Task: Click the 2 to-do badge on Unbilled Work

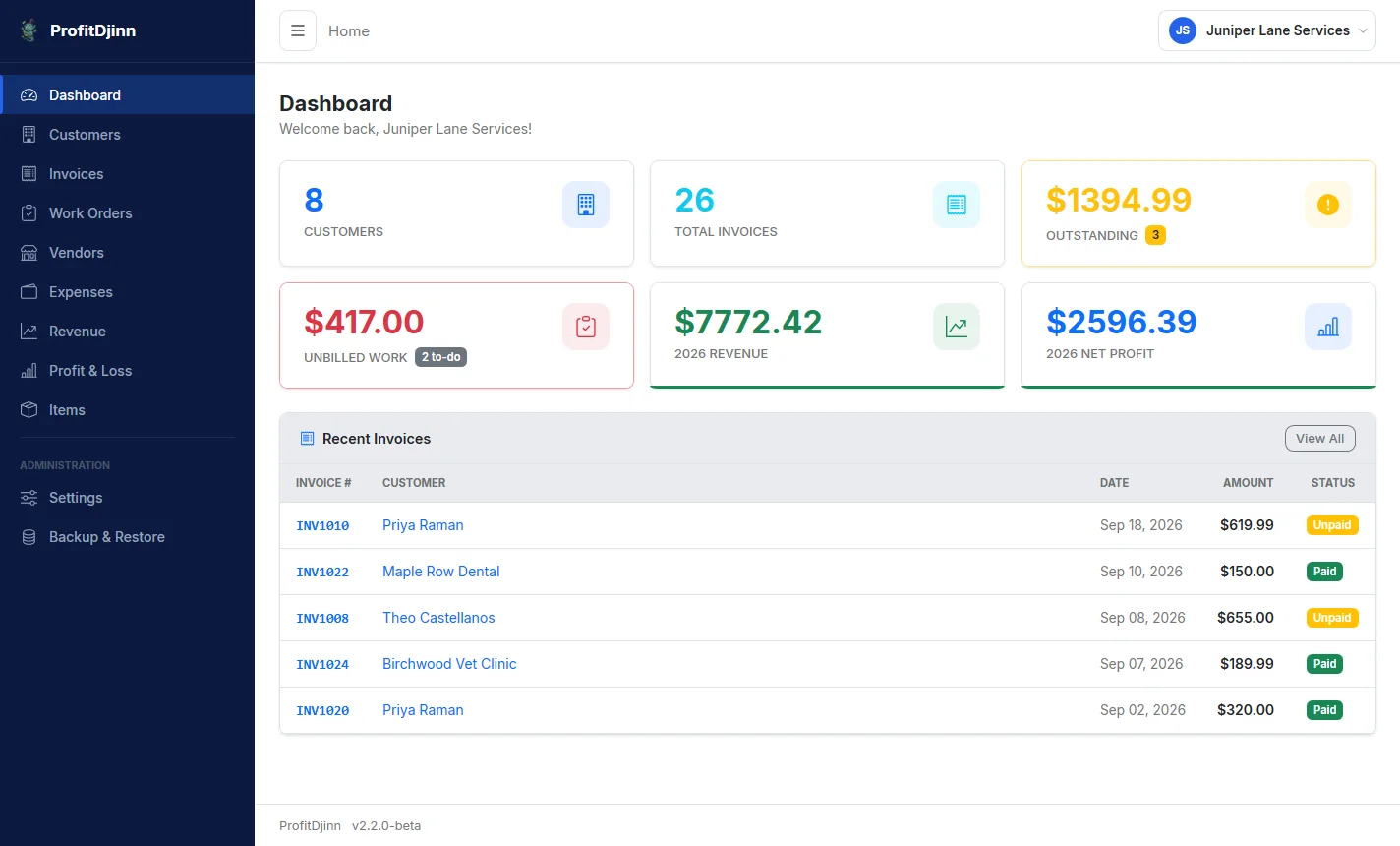Action: point(440,357)
